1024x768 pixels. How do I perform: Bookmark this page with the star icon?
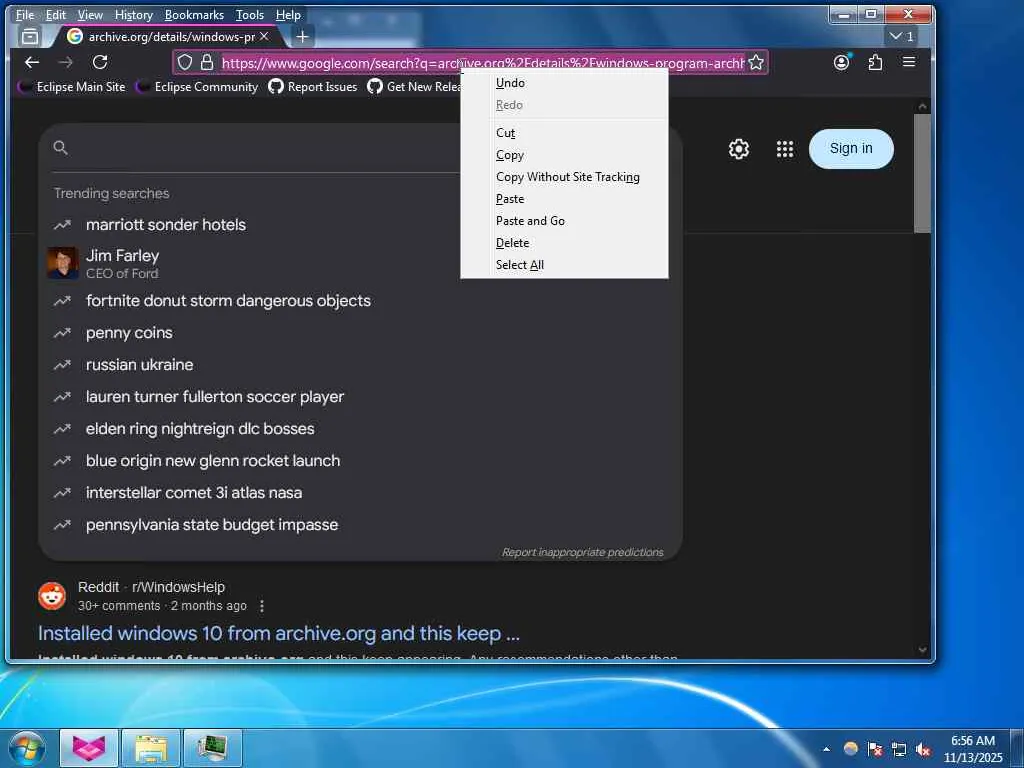click(x=756, y=62)
